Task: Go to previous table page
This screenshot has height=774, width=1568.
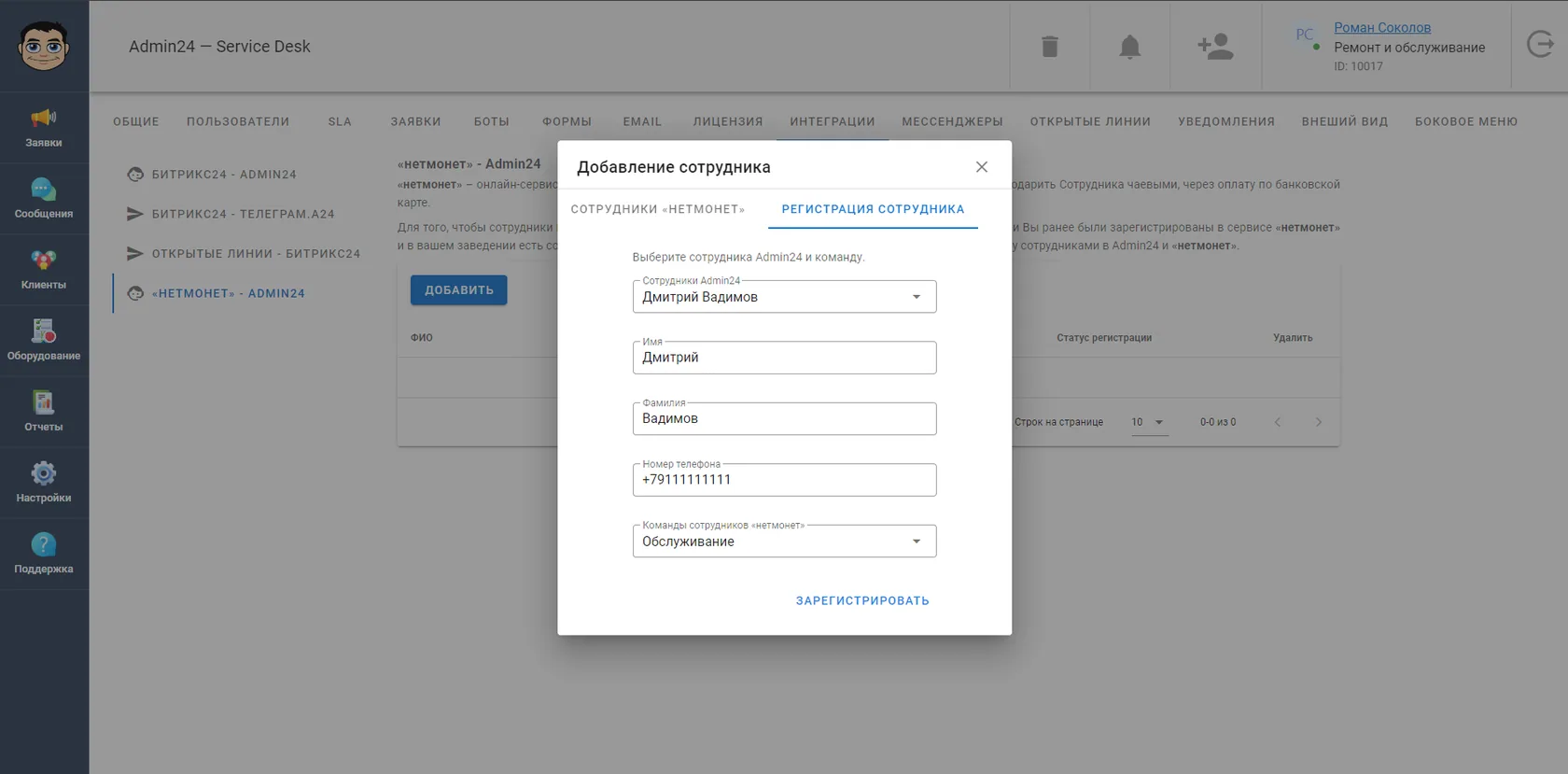Action: 1278,422
